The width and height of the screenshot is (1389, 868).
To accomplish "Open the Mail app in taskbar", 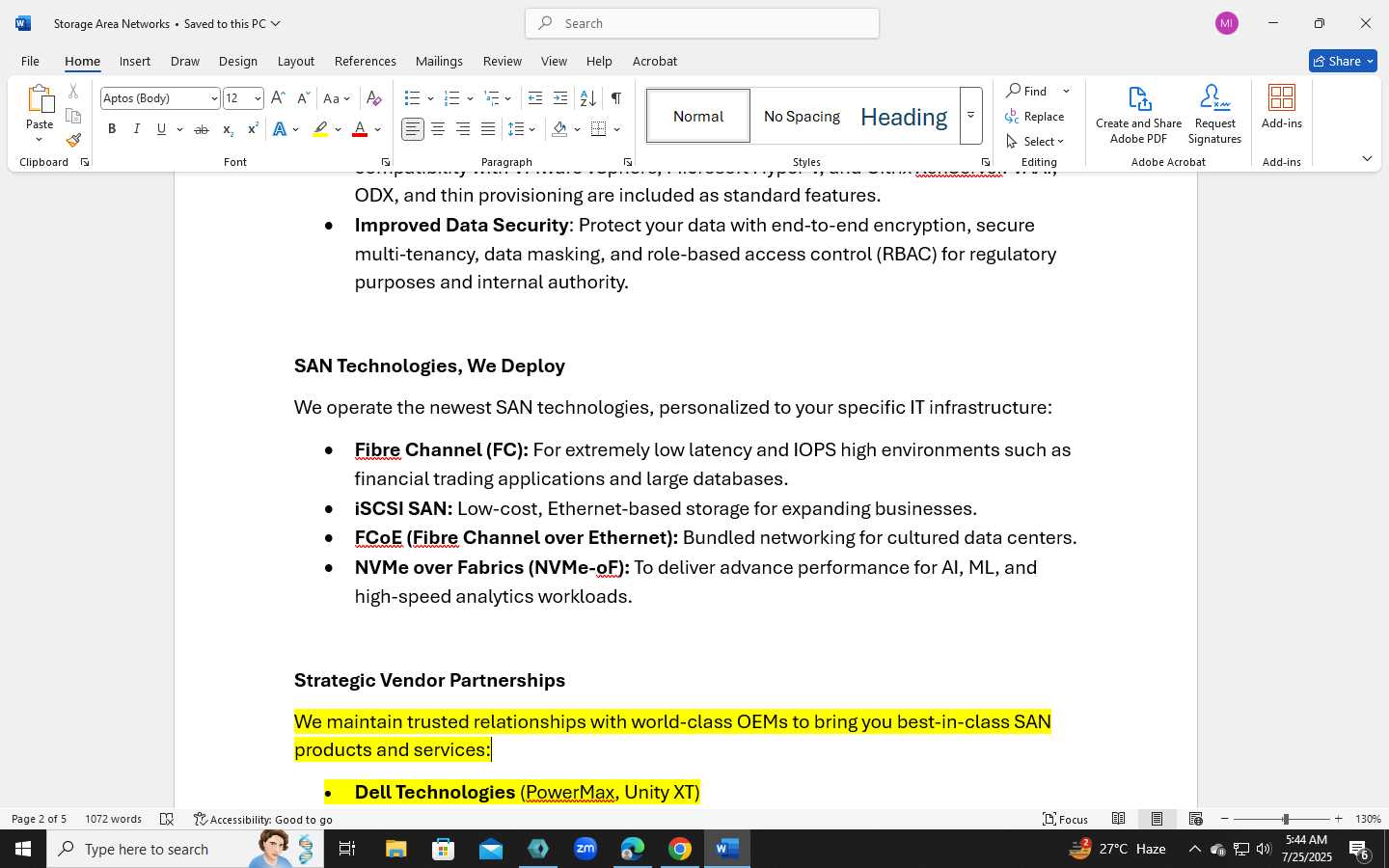I will coord(491,849).
